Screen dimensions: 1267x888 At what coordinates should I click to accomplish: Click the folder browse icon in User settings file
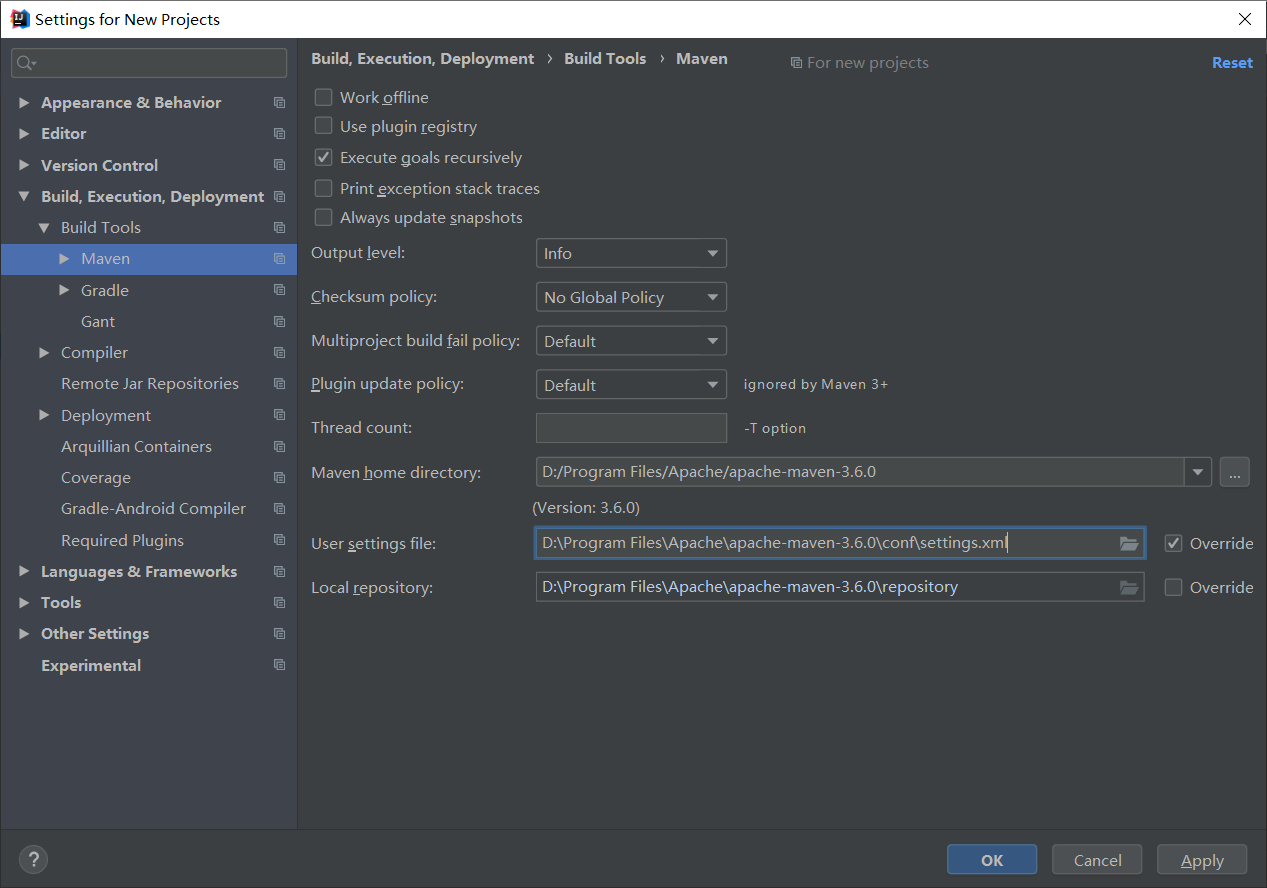[x=1129, y=544]
